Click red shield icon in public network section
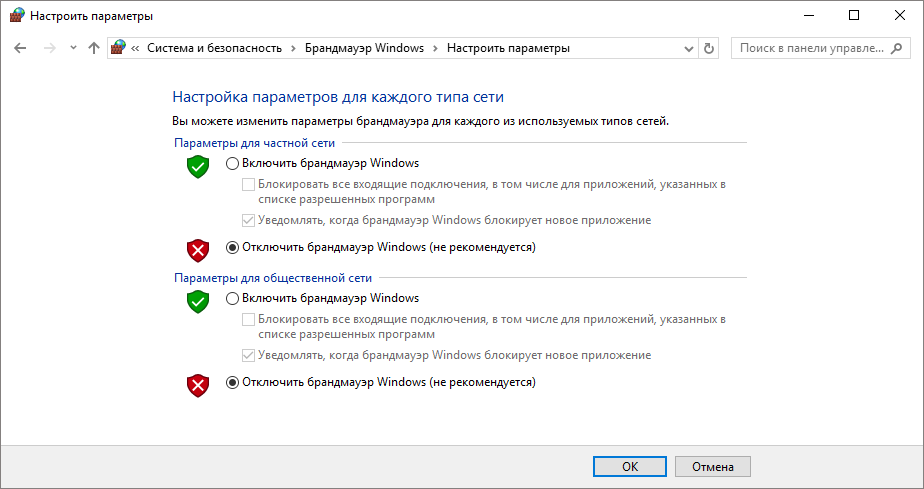 click(x=198, y=386)
